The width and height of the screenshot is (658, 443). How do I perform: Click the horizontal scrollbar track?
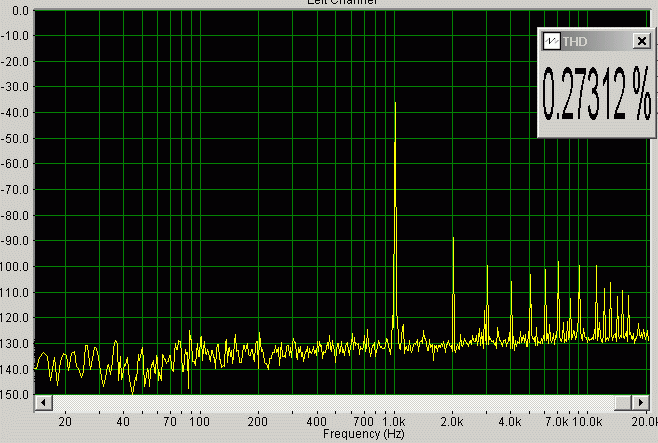[333, 403]
